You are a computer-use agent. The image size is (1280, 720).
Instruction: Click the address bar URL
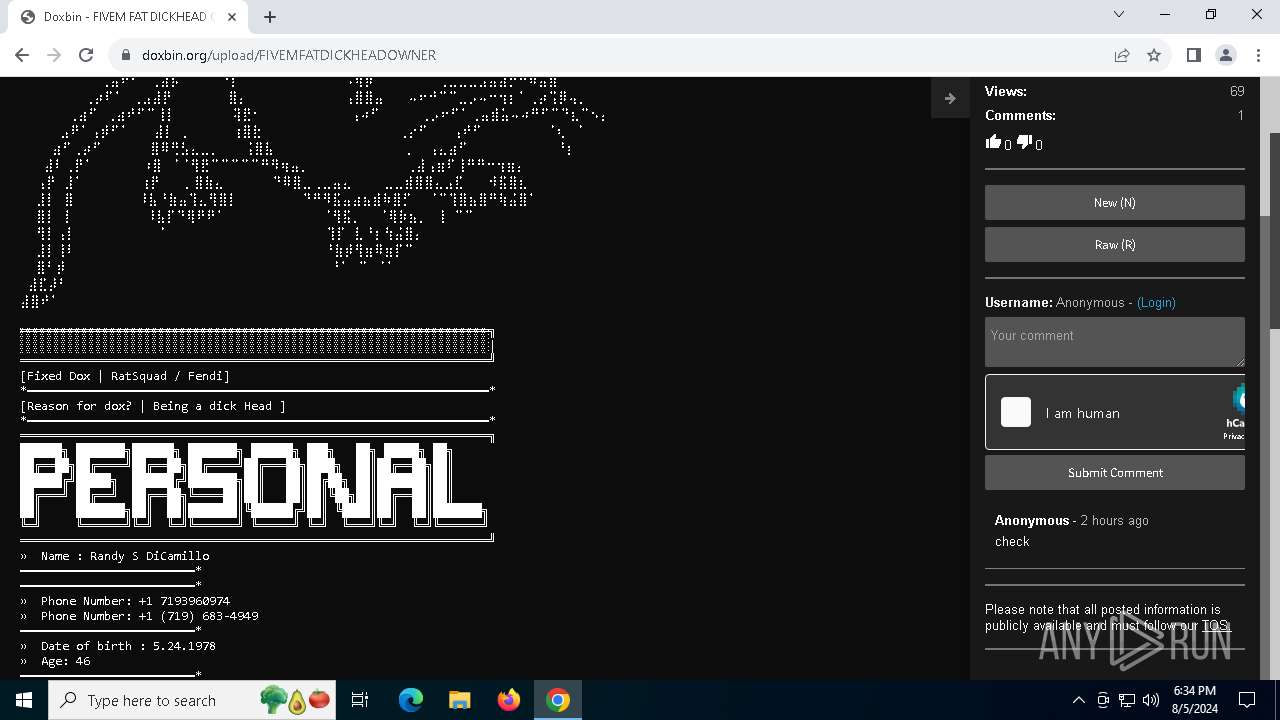pyautogui.click(x=289, y=55)
